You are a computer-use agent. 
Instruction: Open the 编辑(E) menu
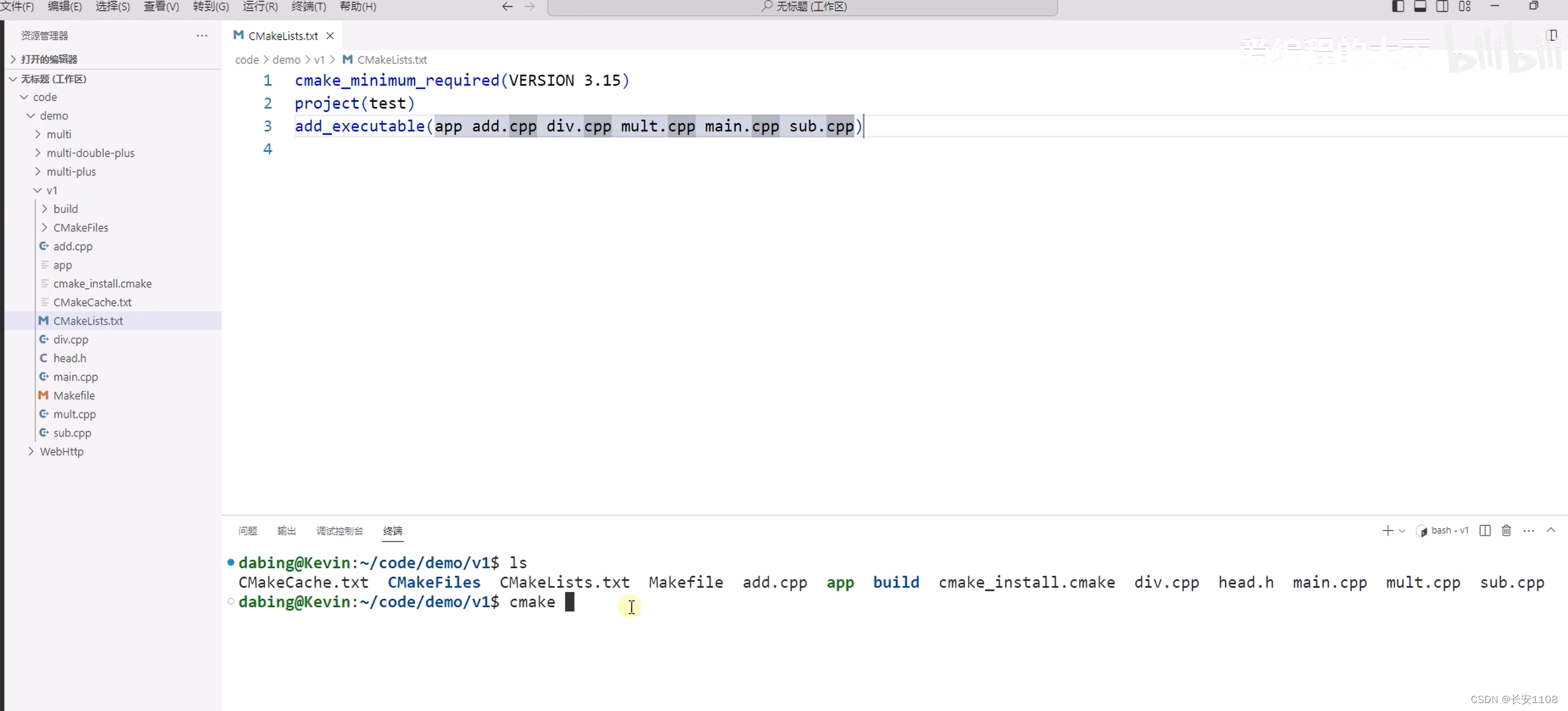pyautogui.click(x=64, y=7)
